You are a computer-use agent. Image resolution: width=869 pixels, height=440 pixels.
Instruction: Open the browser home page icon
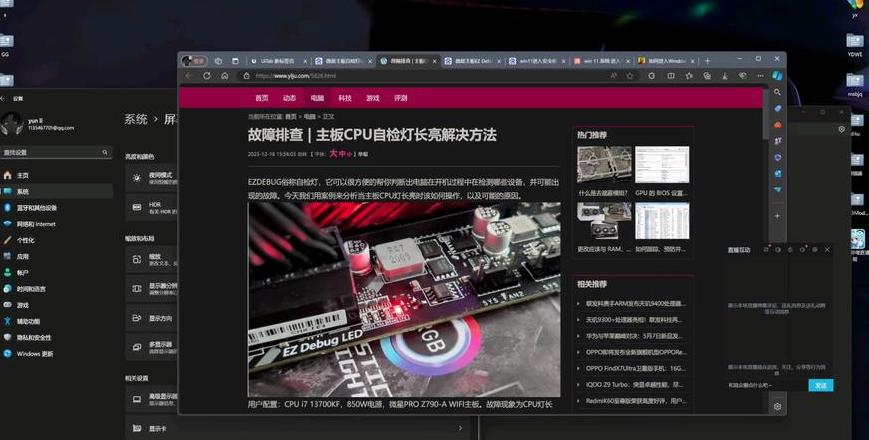[224, 76]
